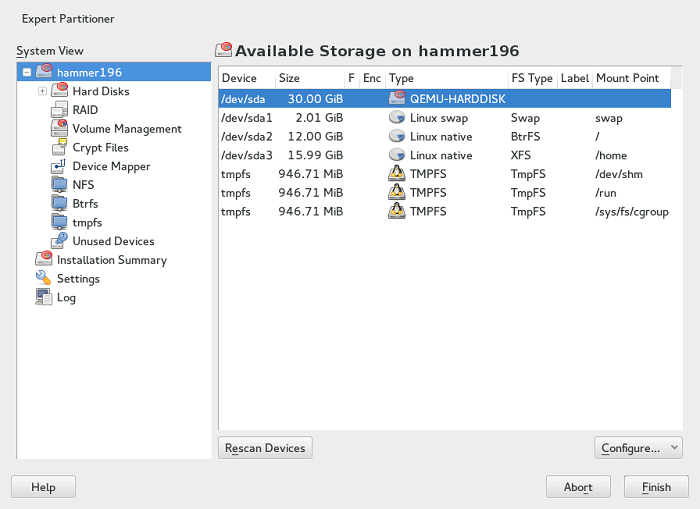Sort table by Size column header
Viewport: 700px width, 509px height.
point(289,78)
